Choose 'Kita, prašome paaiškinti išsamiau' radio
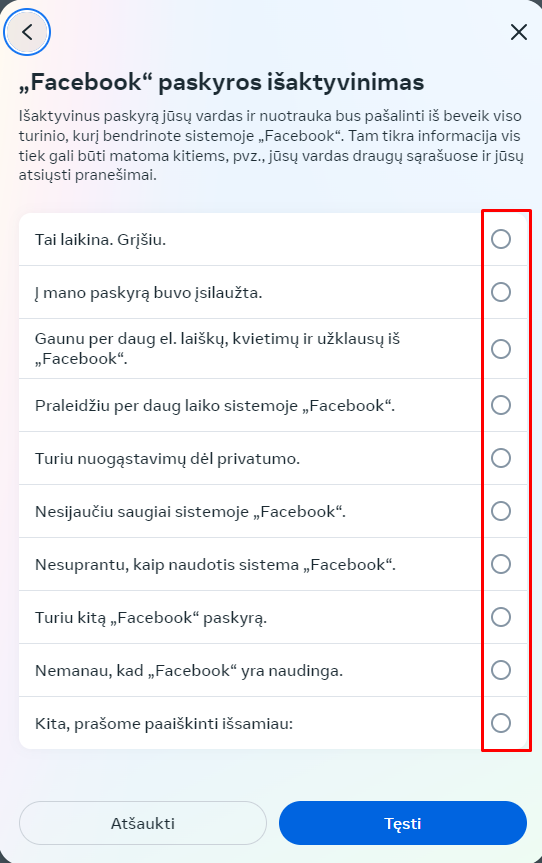Image resolution: width=542 pixels, height=863 pixels. point(501,723)
